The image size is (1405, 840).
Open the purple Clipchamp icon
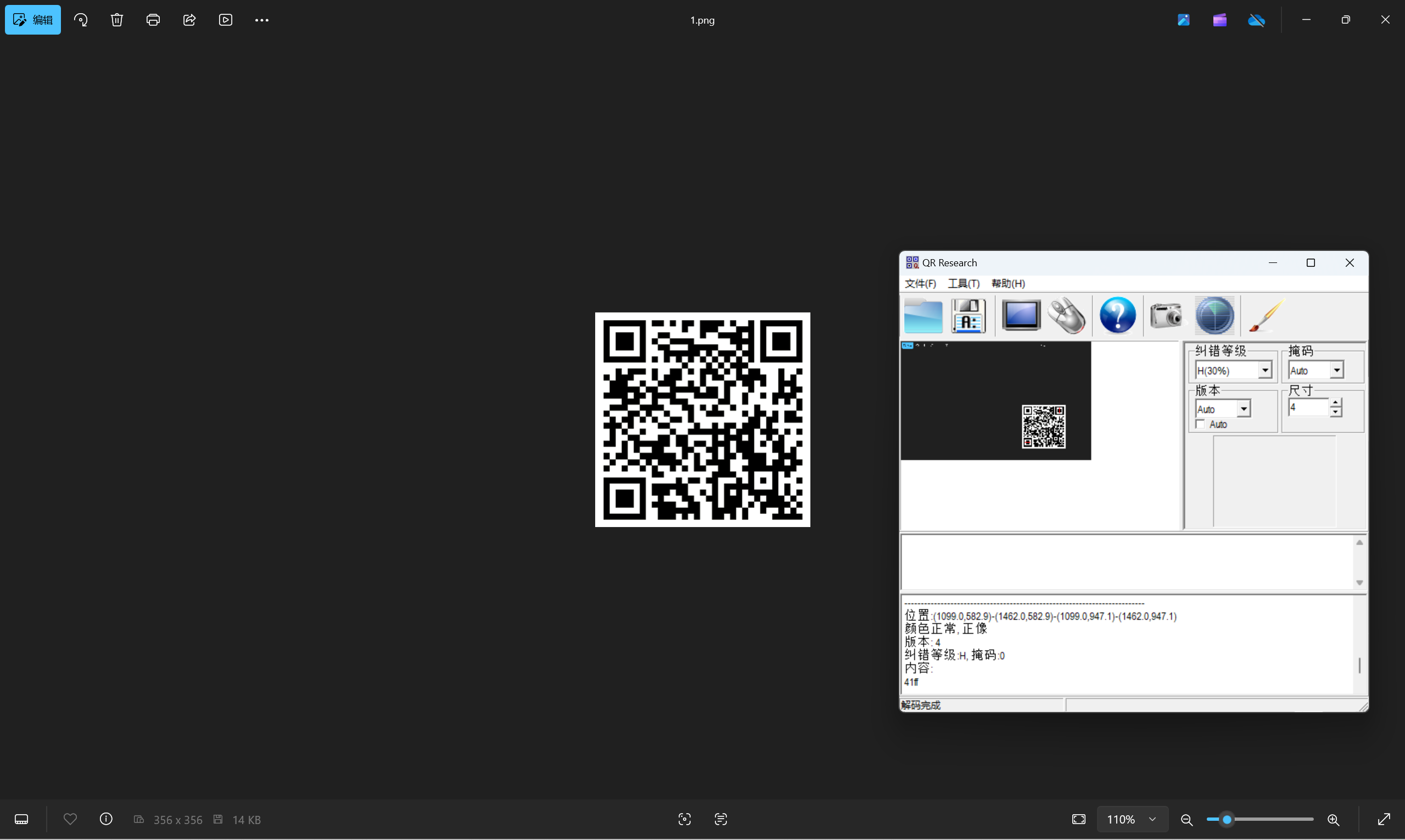click(1220, 20)
